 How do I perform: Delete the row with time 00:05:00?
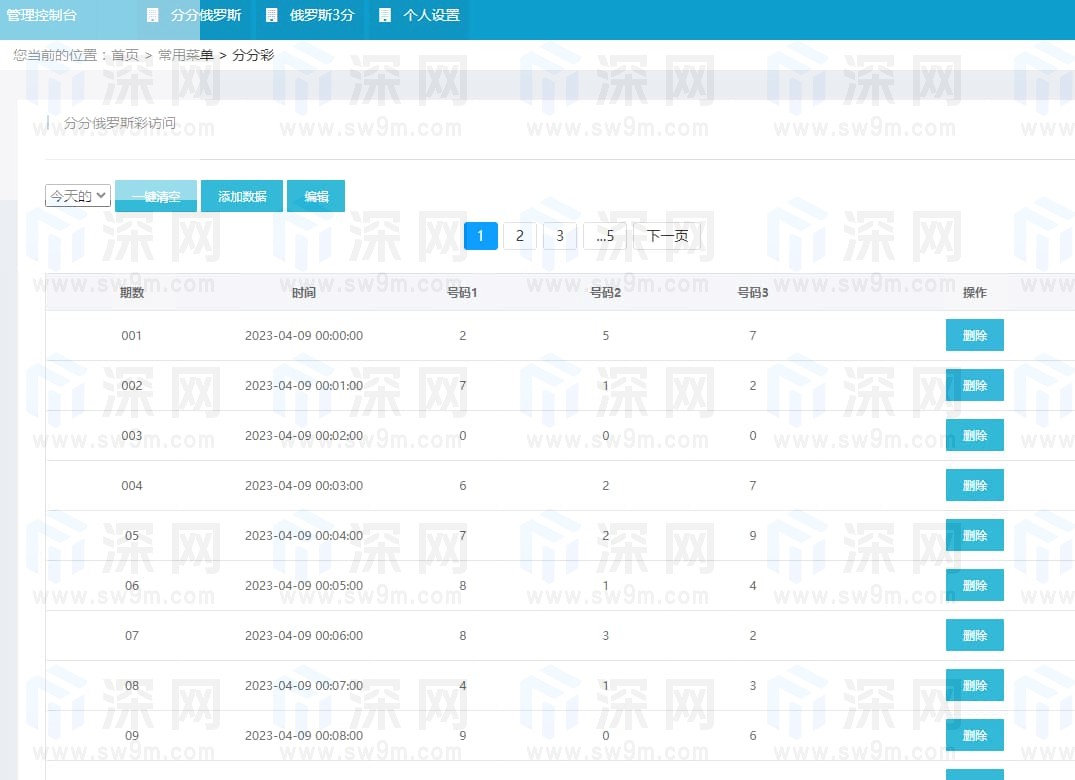pyautogui.click(x=974, y=585)
